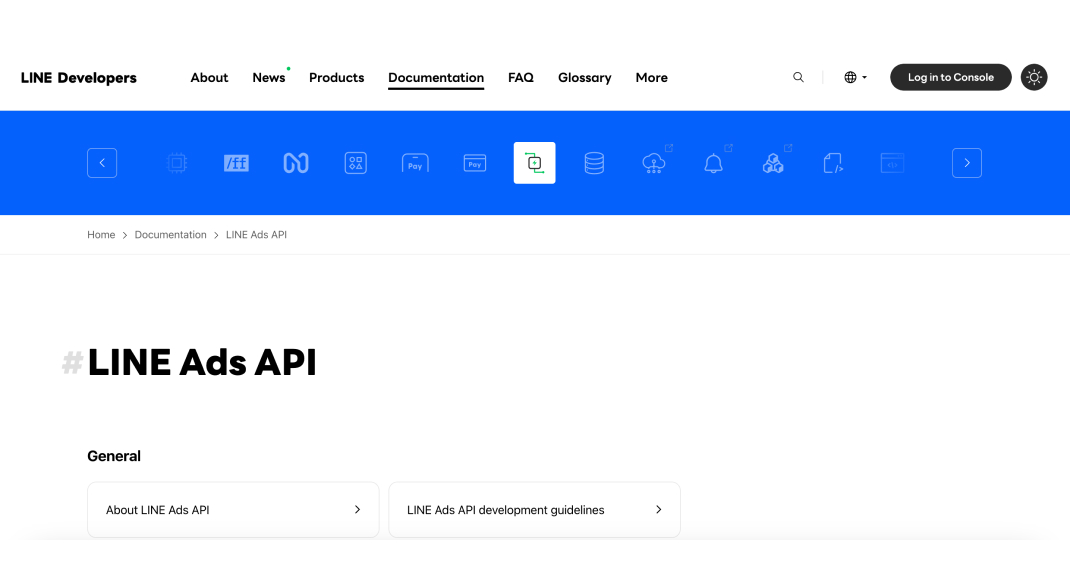Select the highlighted LINE Ads API icon
This screenshot has width=1070, height=586.
[x=534, y=163]
